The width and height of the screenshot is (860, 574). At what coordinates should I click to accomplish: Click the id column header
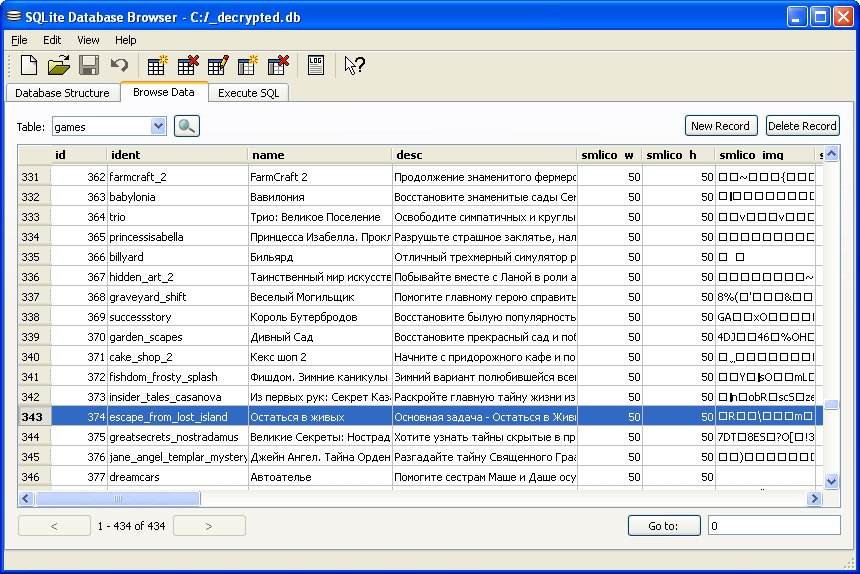[78, 155]
